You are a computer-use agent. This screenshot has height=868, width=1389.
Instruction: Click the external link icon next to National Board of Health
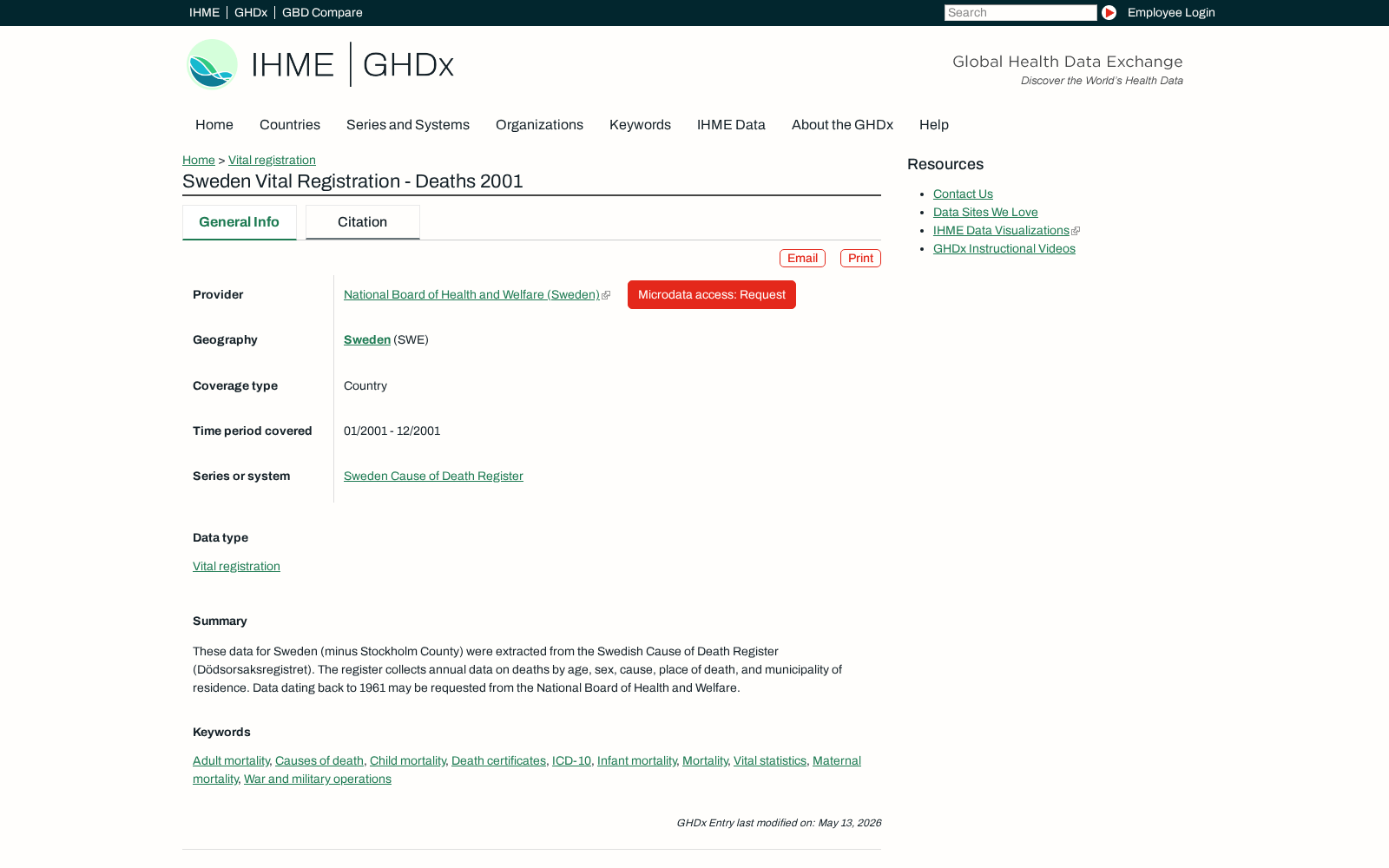(606, 295)
